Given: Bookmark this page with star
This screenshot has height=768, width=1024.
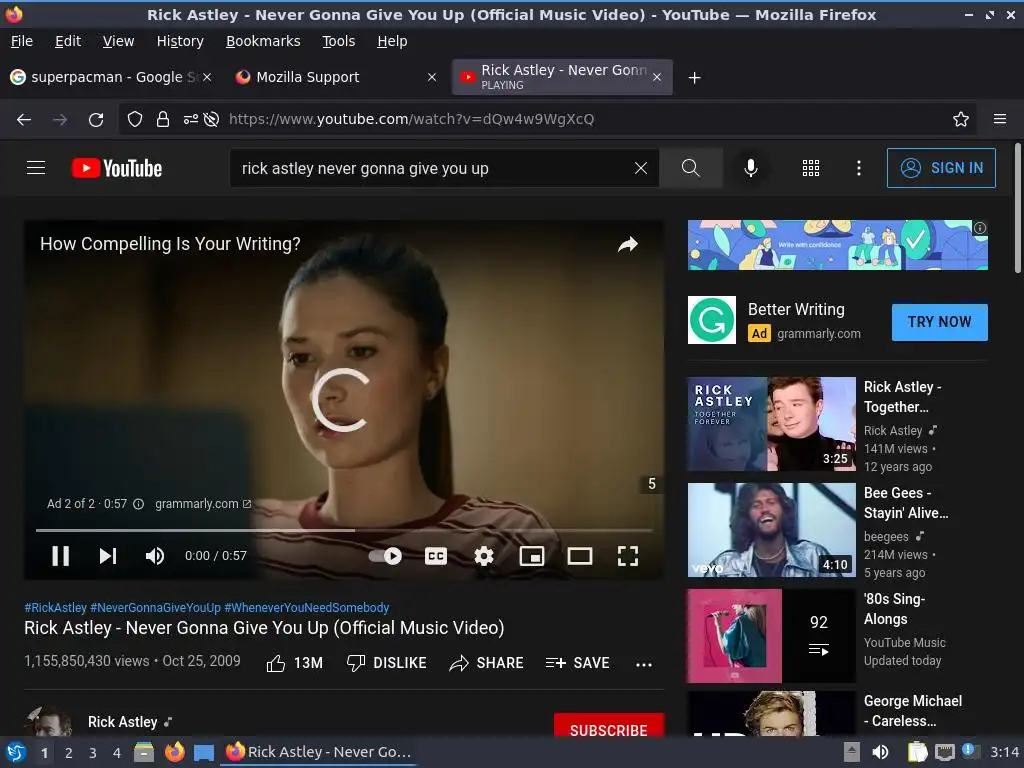Looking at the screenshot, I should point(961,119).
